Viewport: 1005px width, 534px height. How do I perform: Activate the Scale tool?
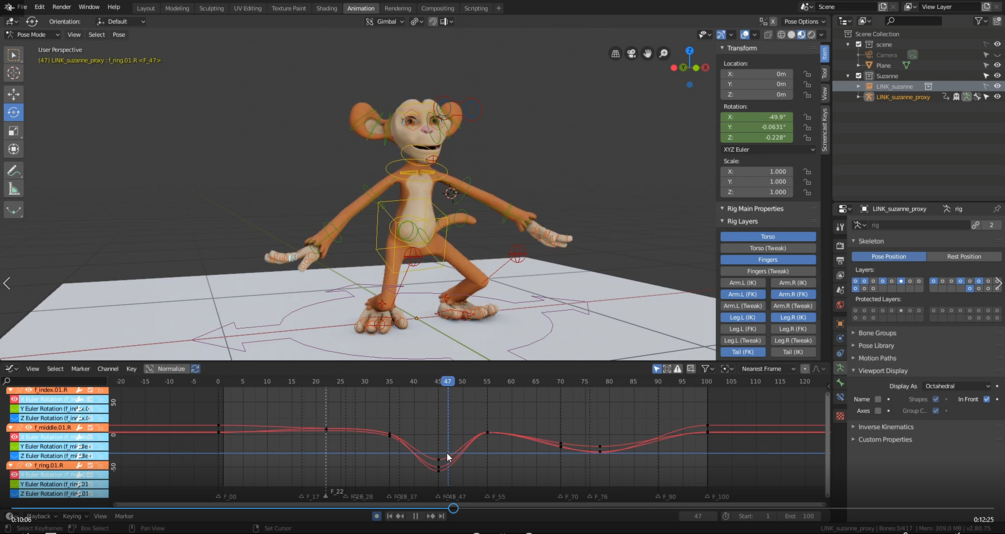pyautogui.click(x=13, y=131)
